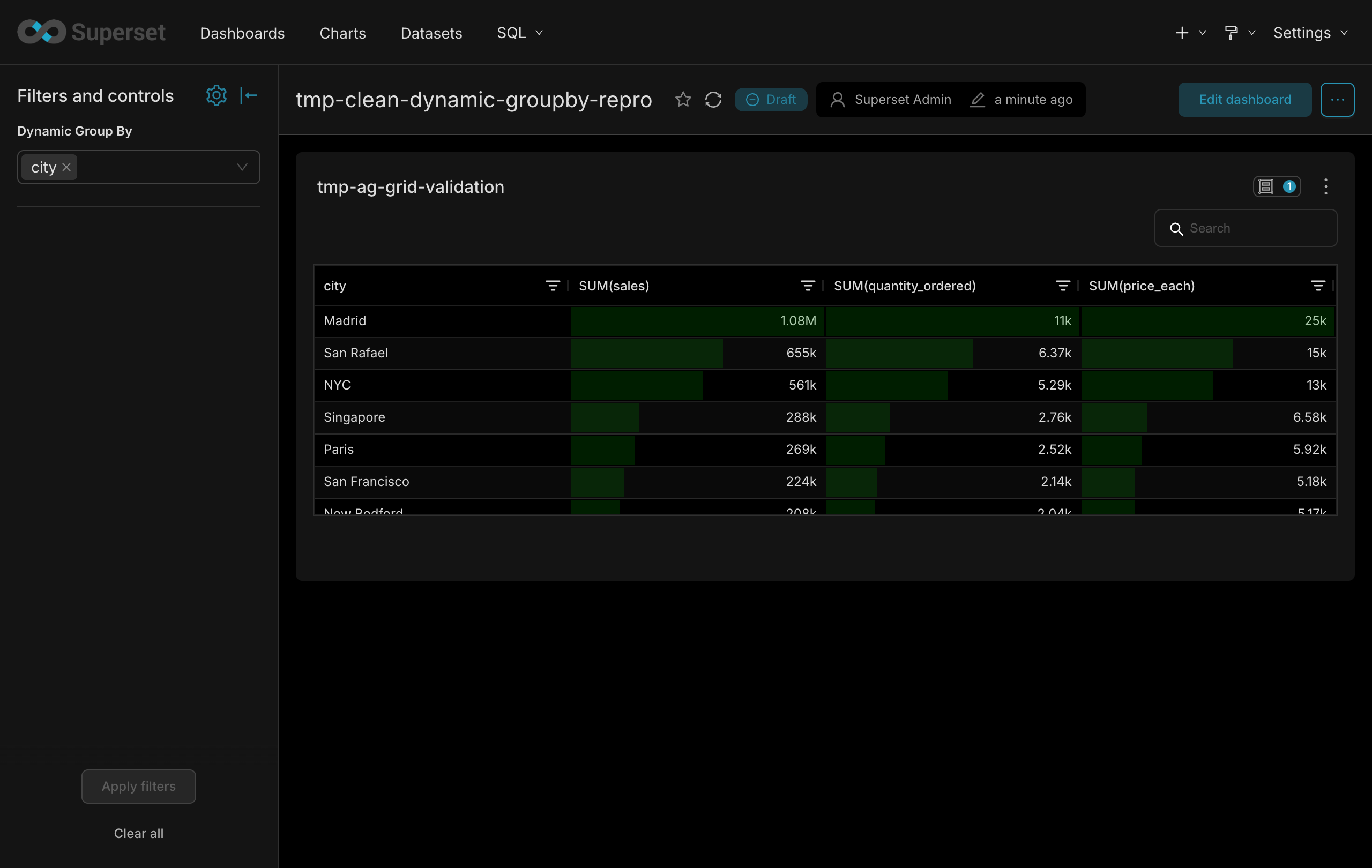Click the plus icon to create new
Image resolution: width=1372 pixels, height=868 pixels.
click(1182, 33)
